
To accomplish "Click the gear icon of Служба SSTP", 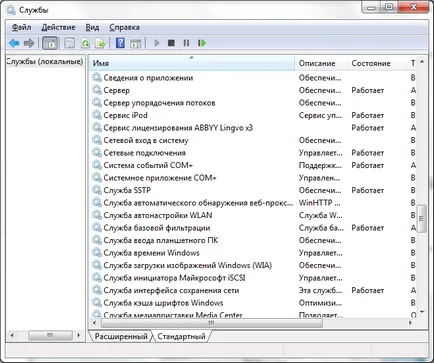I will click(97, 190).
